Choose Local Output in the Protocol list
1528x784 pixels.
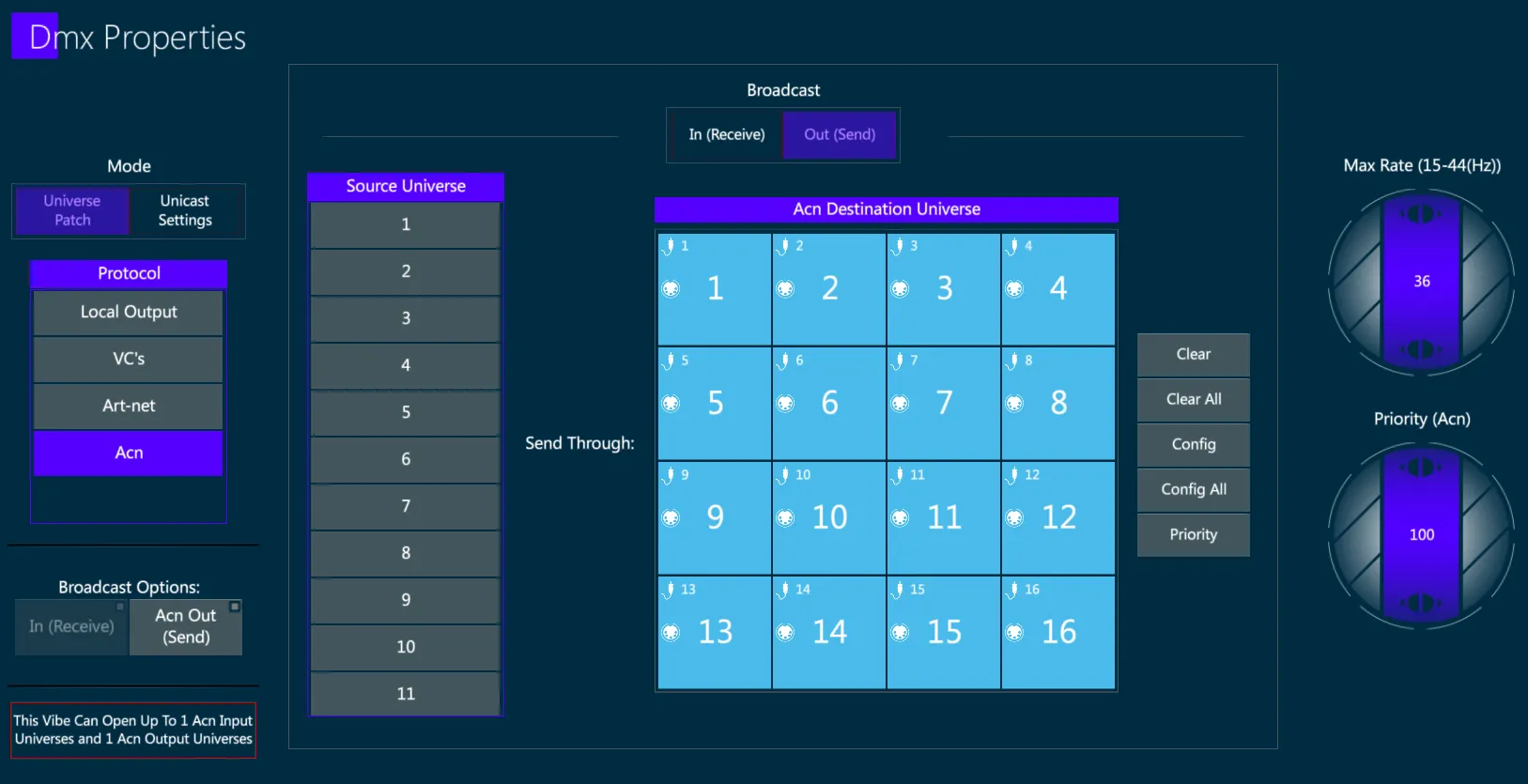(x=129, y=313)
